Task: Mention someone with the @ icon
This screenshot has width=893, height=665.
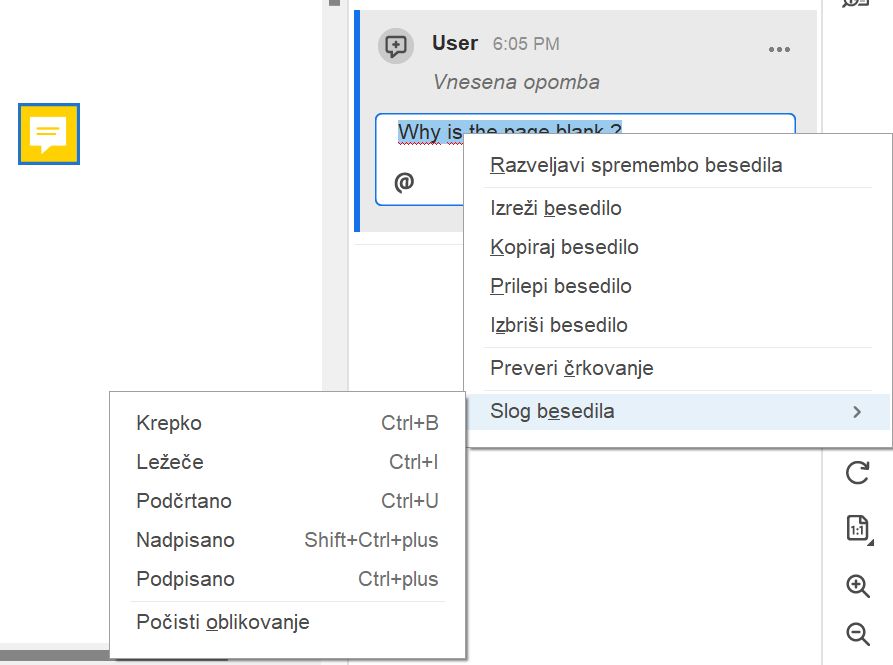Action: pyautogui.click(x=404, y=181)
